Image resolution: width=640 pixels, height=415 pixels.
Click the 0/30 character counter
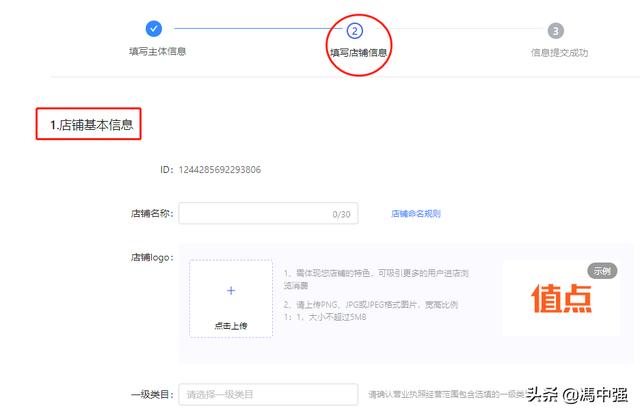click(341, 214)
